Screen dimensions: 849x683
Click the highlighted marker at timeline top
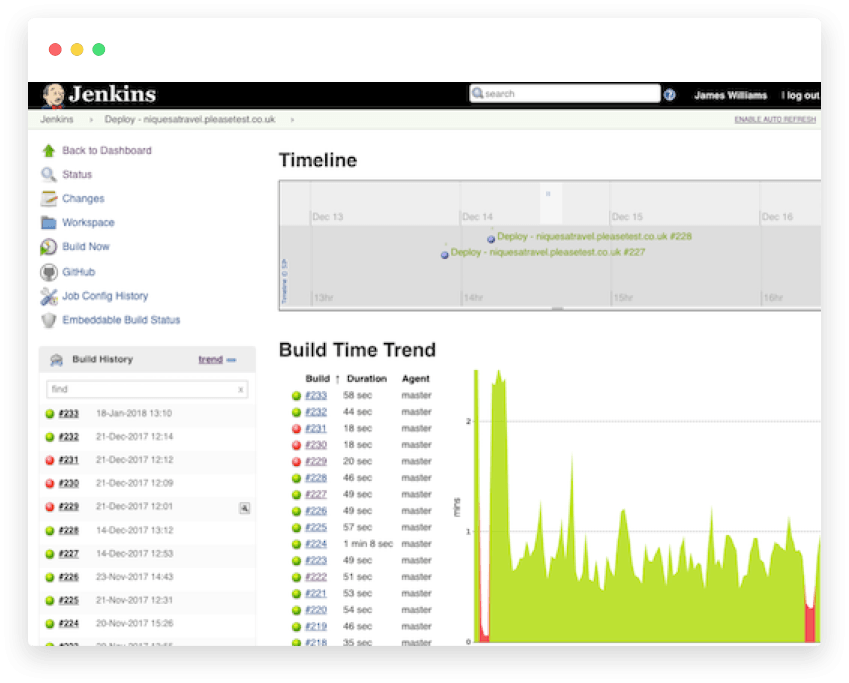548,193
